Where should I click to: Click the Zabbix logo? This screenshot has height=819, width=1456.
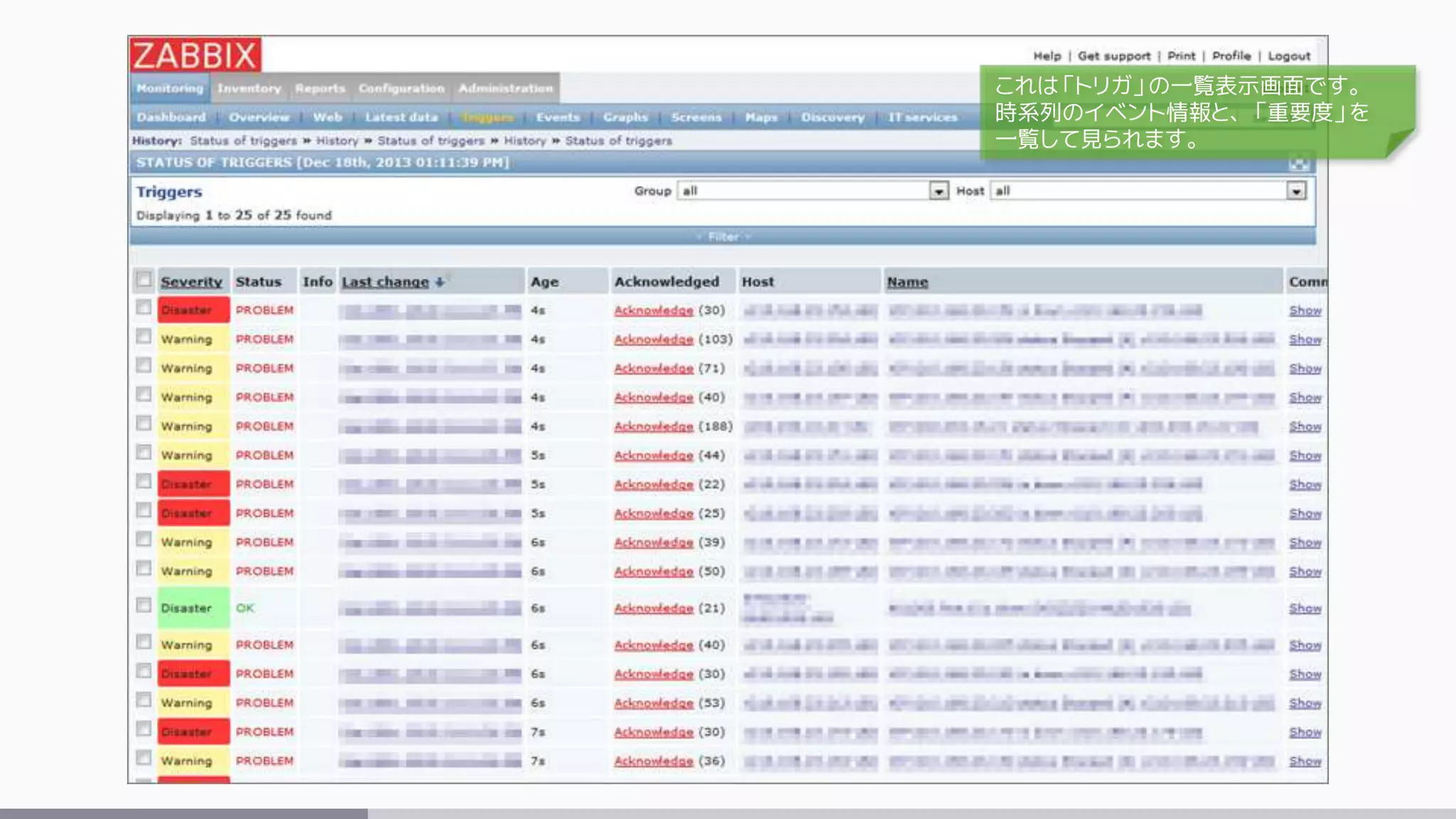(196, 55)
